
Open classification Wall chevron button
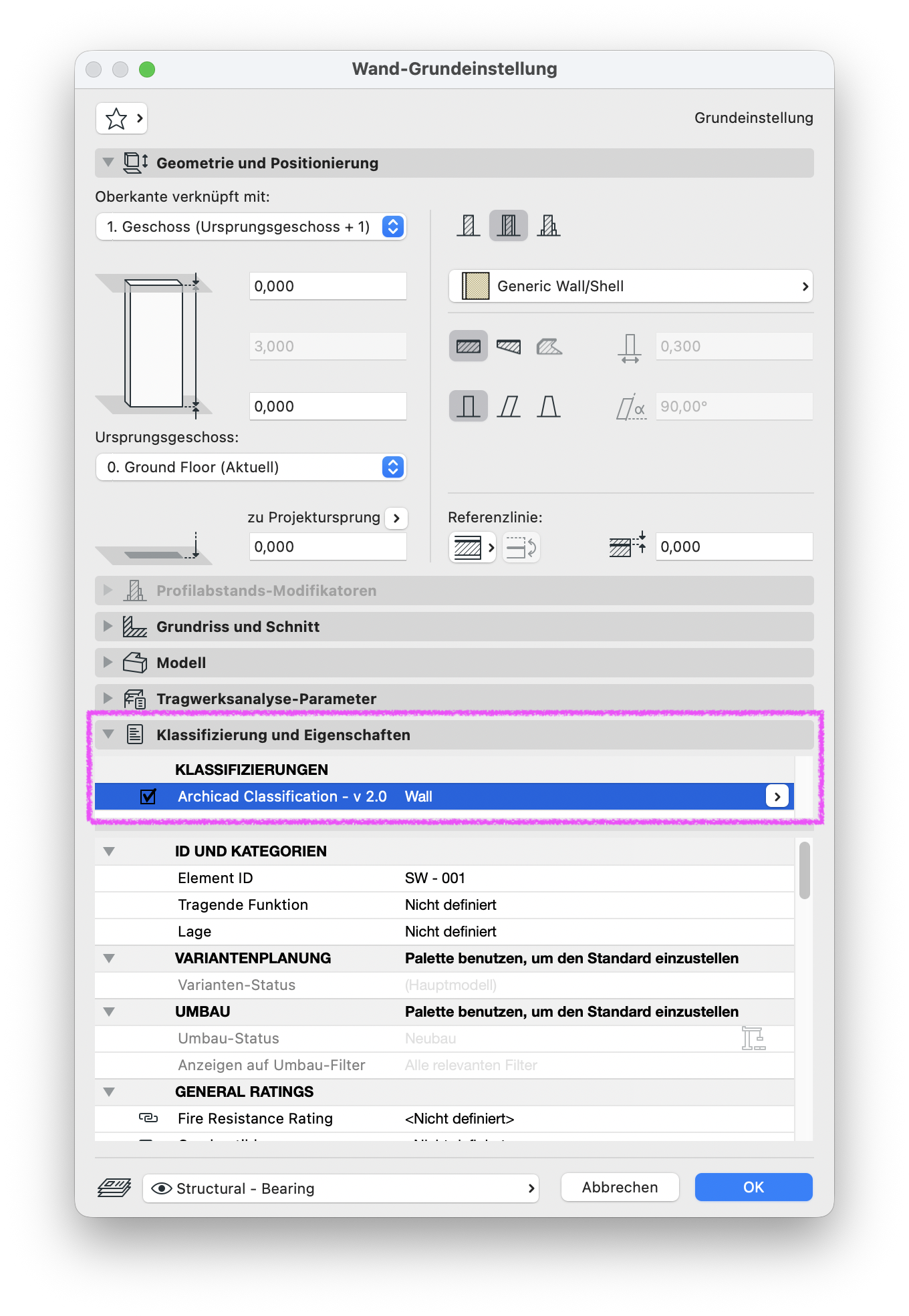click(x=777, y=796)
